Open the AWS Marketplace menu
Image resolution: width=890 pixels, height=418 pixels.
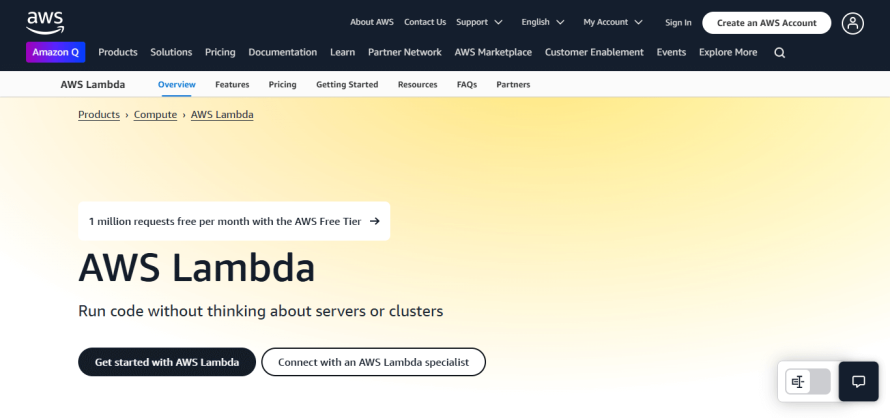(493, 52)
